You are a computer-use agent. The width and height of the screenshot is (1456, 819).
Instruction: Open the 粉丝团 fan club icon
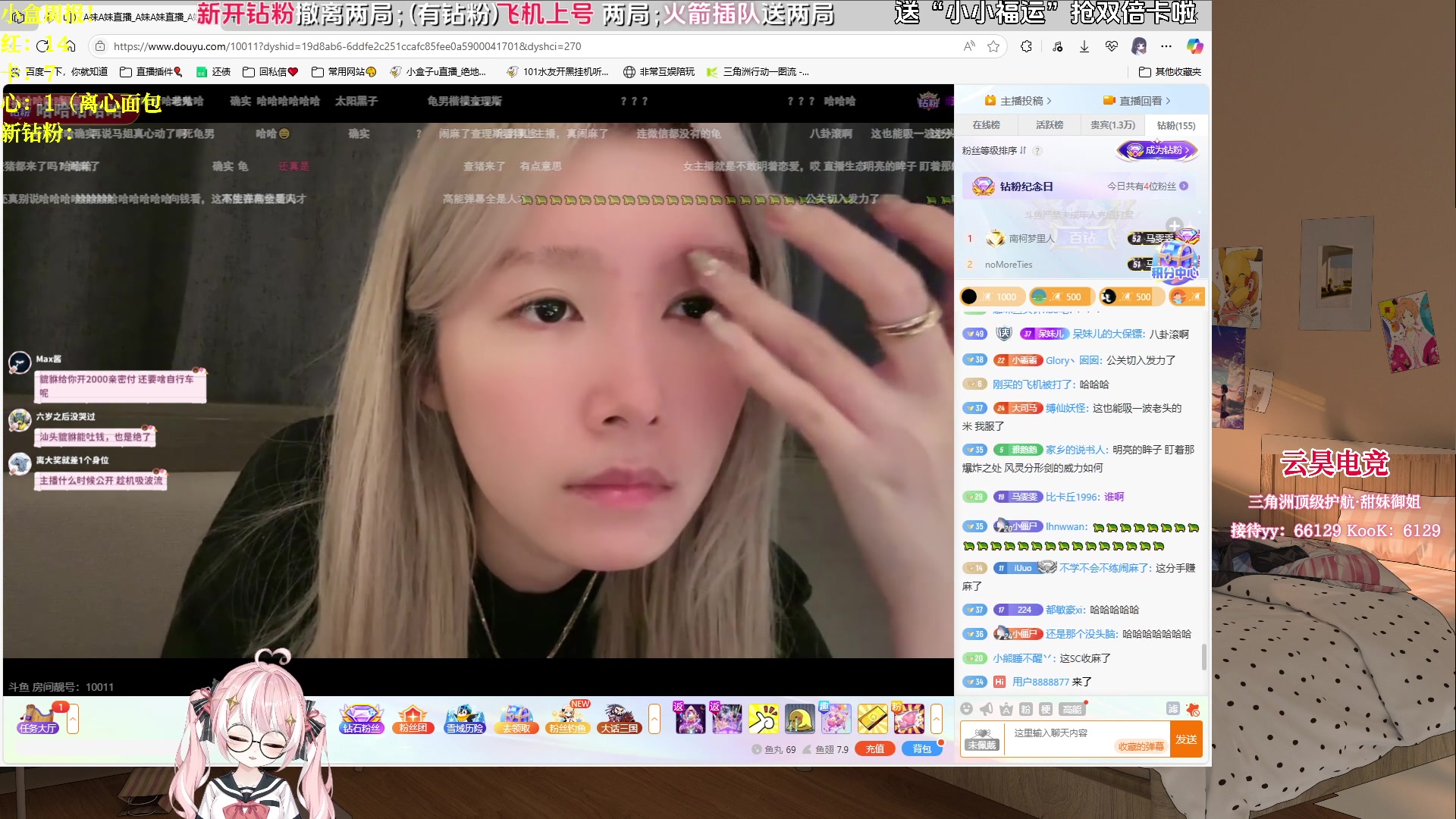click(413, 719)
